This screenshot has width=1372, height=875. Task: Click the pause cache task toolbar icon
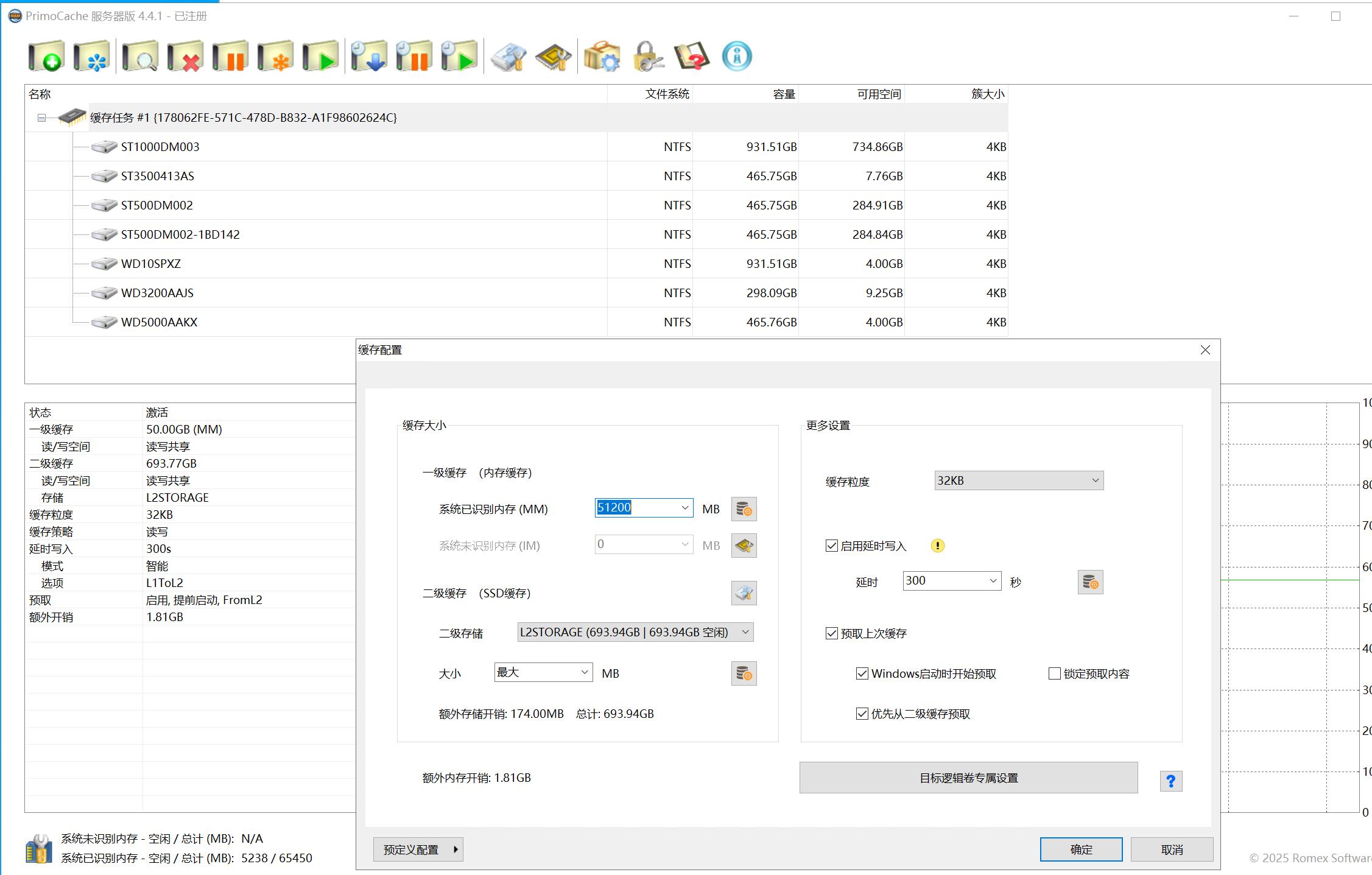click(x=230, y=57)
